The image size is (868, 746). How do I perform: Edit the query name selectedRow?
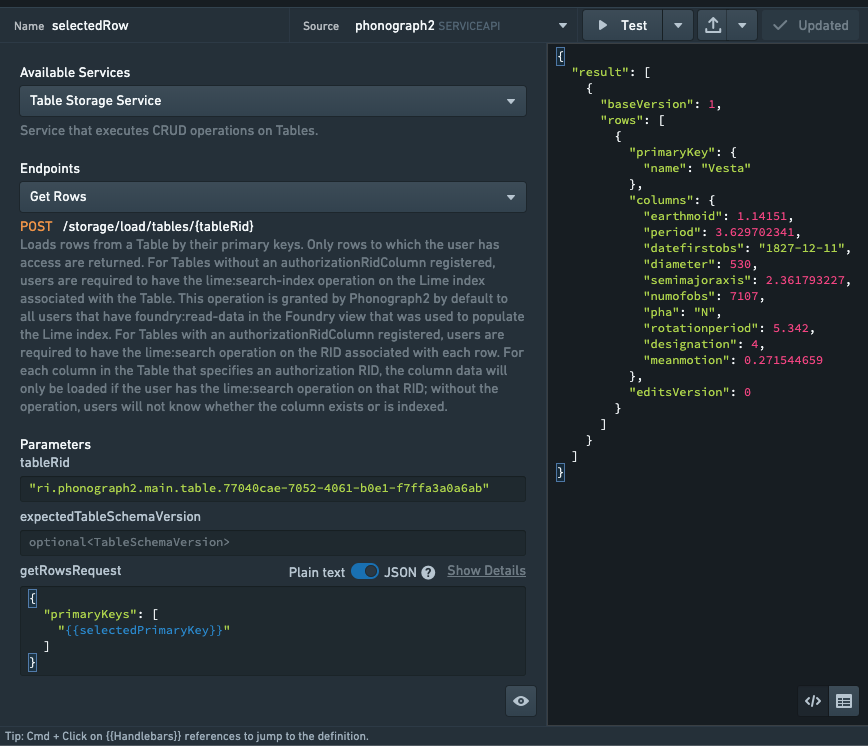coord(90,25)
